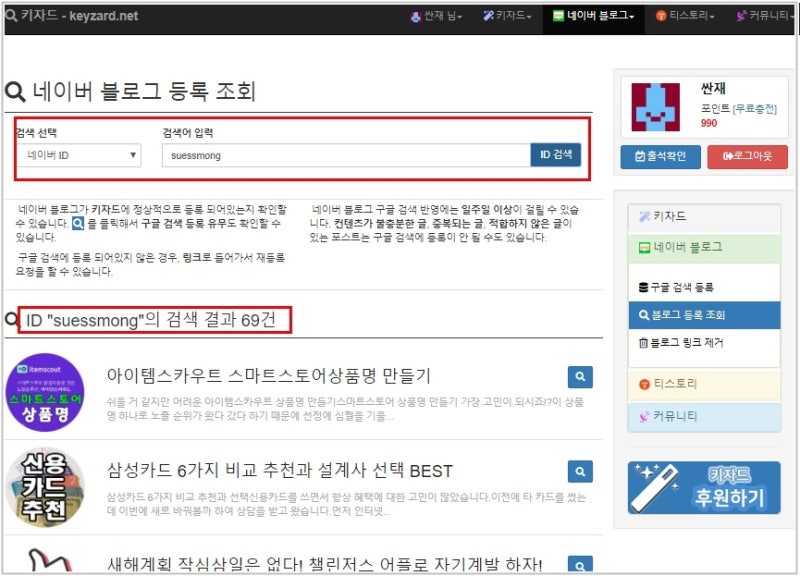
Task: Click search icon for 새해계획 post
Action: pyautogui.click(x=580, y=564)
